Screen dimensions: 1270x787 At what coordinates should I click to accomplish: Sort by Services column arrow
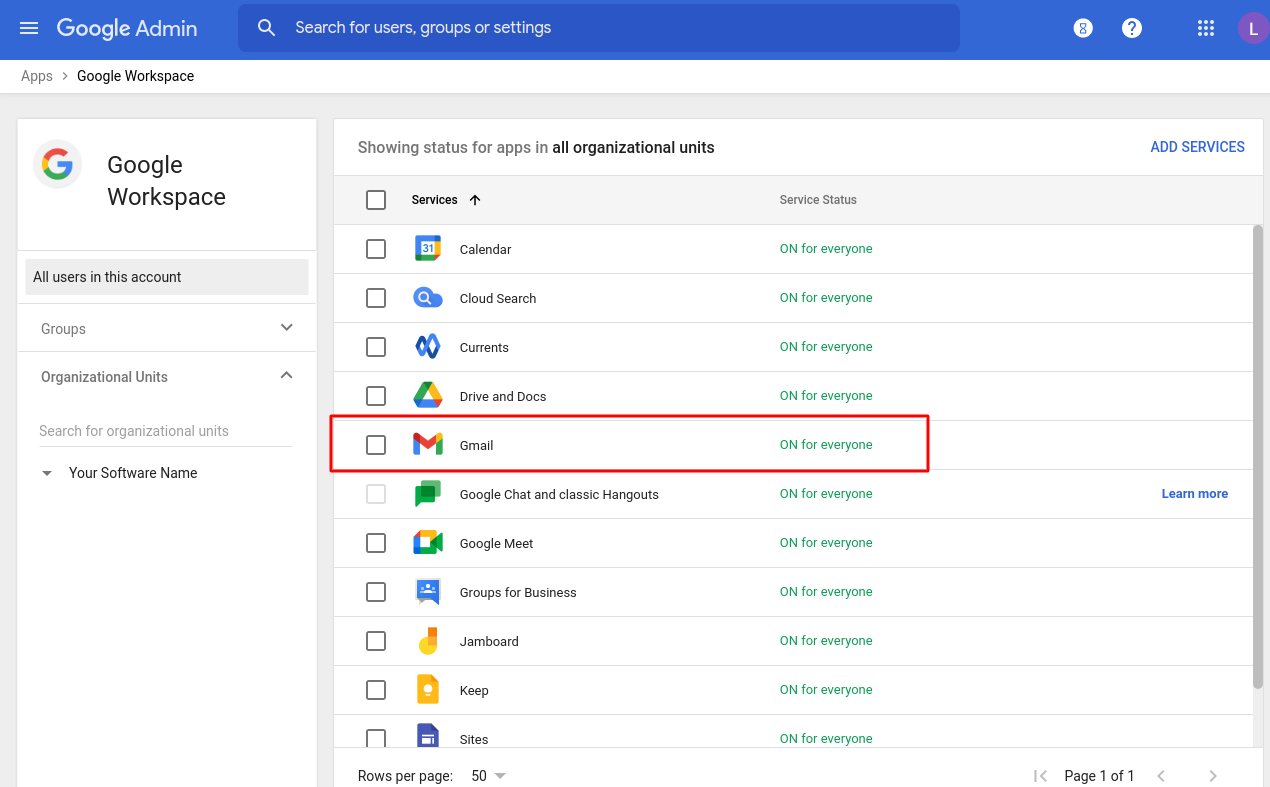(475, 200)
